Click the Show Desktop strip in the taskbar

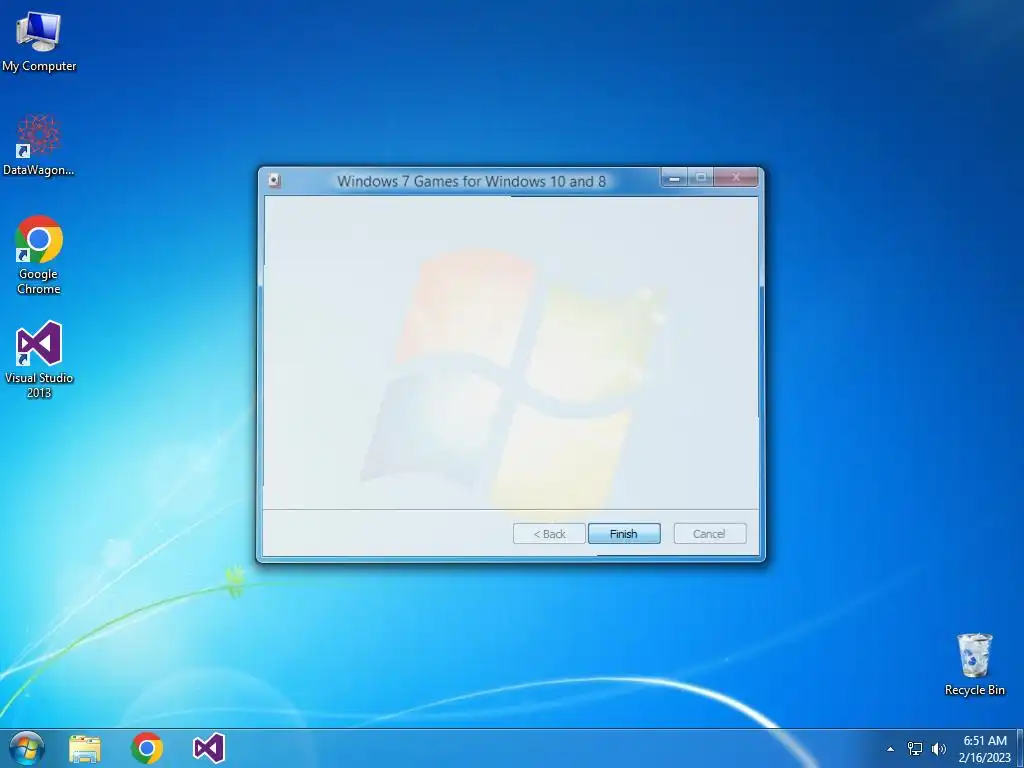[x=1019, y=748]
